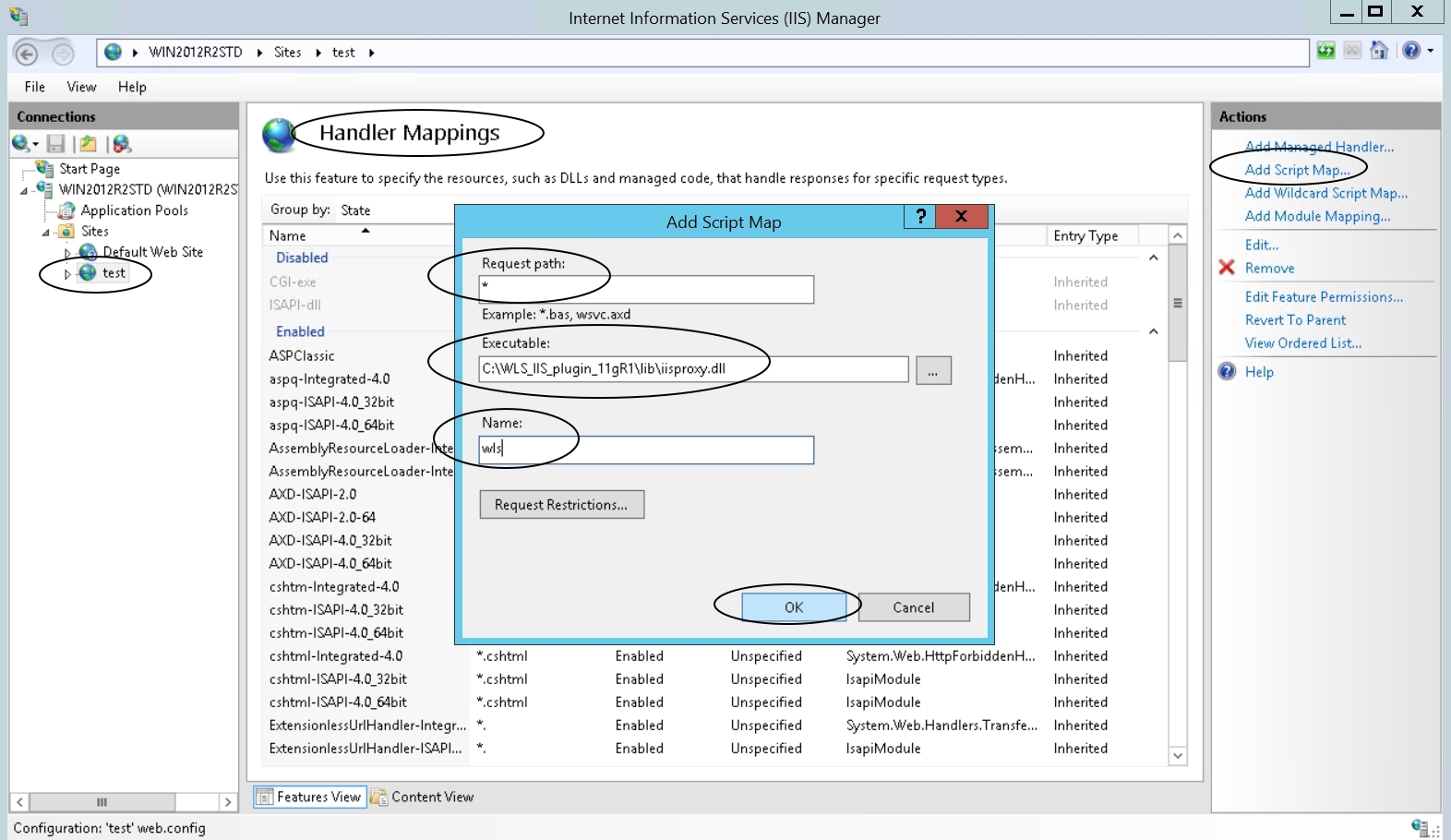This screenshot has height=840, width=1451.
Task: Click into the Name text field
Action: coord(646,450)
